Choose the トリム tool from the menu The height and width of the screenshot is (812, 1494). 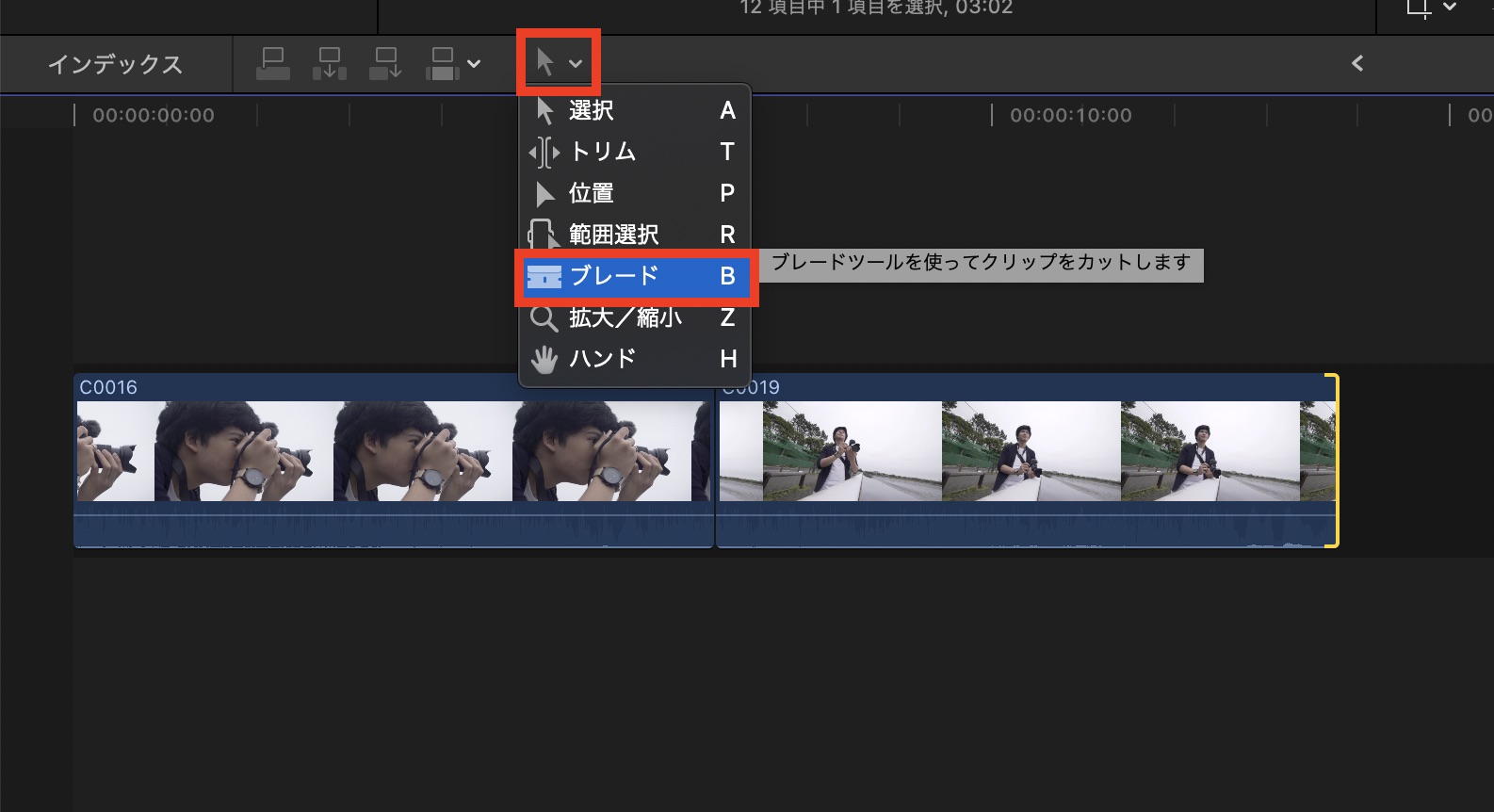[634, 152]
